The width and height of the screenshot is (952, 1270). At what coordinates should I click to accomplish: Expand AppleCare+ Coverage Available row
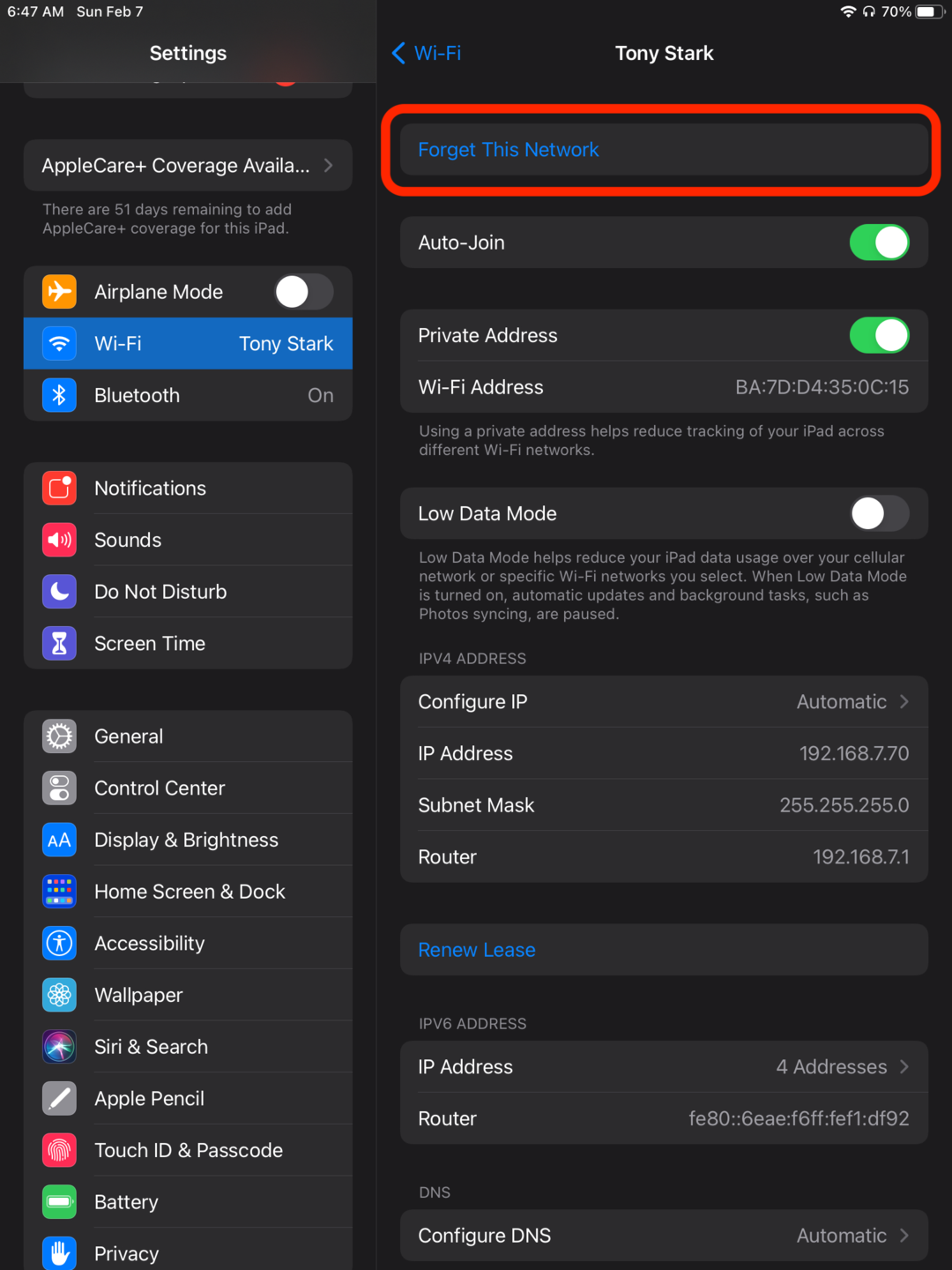[188, 165]
